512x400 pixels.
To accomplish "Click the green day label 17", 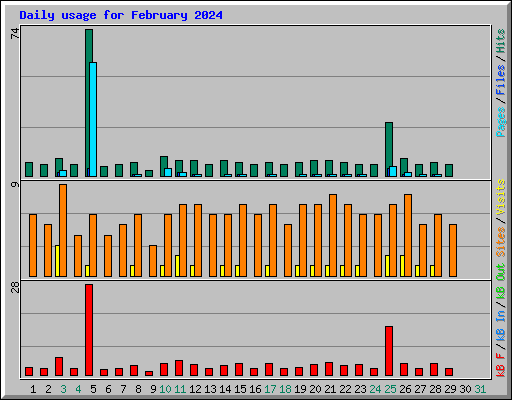I will pos(270,389).
